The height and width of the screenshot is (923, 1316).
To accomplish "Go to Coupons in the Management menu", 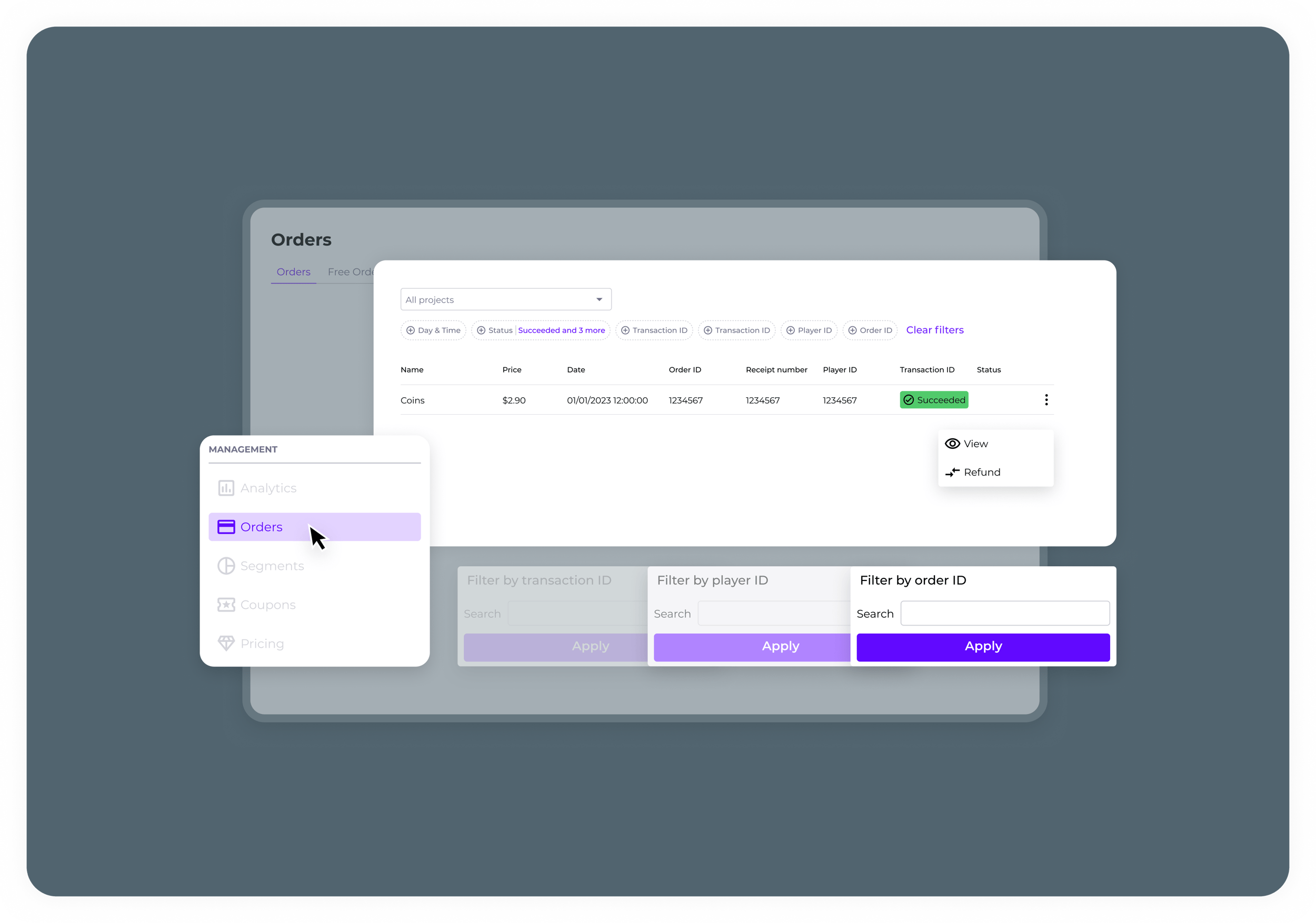I will [x=315, y=605].
